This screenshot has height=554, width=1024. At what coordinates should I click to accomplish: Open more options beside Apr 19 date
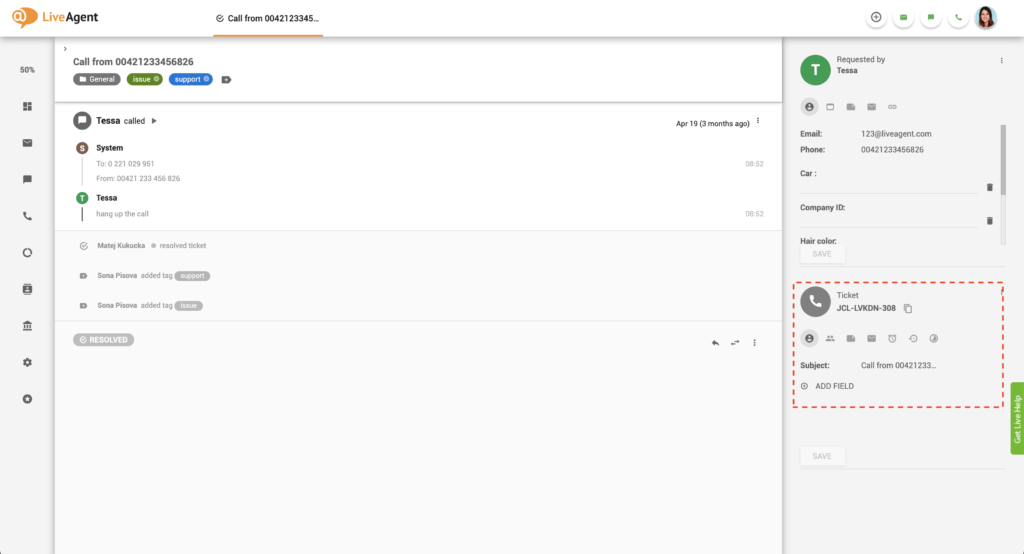pyautogui.click(x=758, y=121)
